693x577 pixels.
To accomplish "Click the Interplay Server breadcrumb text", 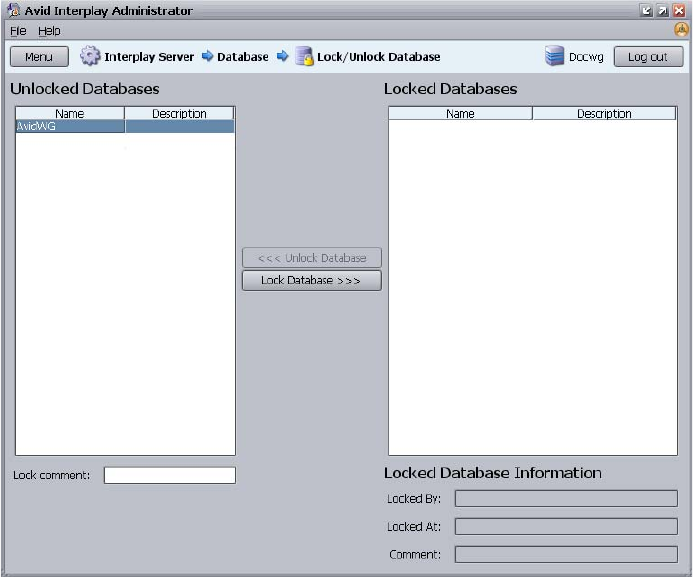I will [x=149, y=57].
